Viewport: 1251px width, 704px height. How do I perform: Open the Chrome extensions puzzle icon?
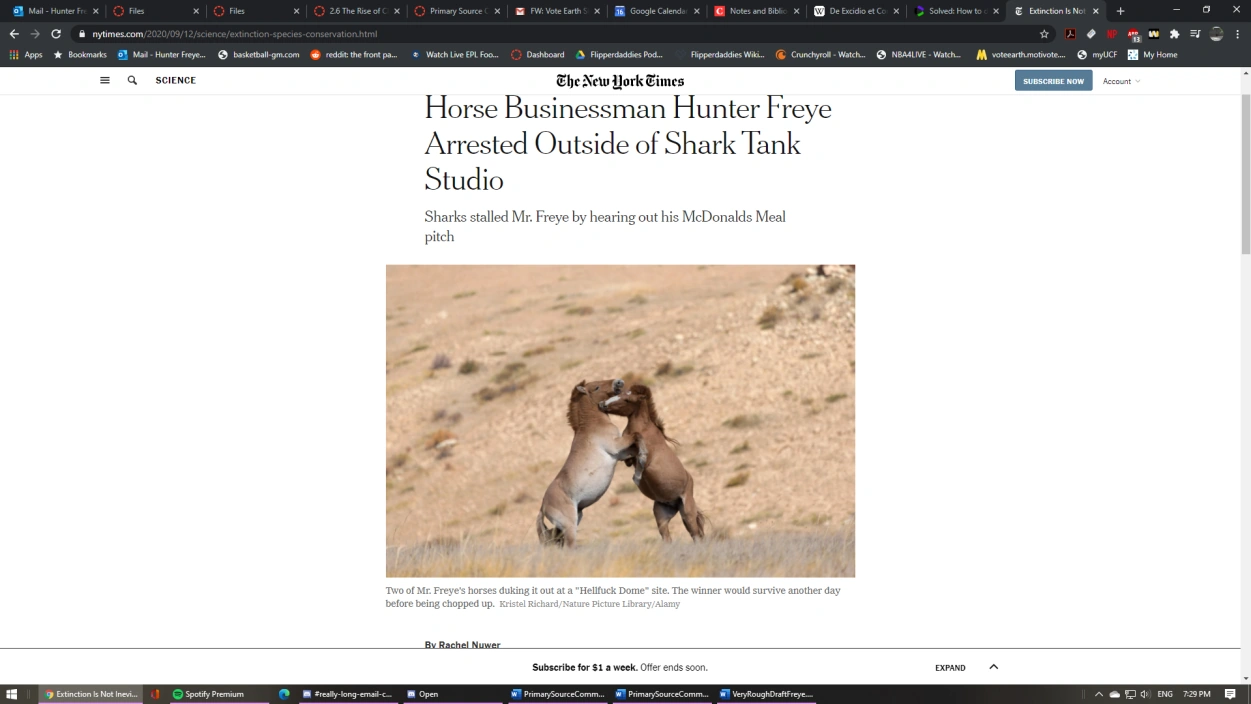[1174, 34]
